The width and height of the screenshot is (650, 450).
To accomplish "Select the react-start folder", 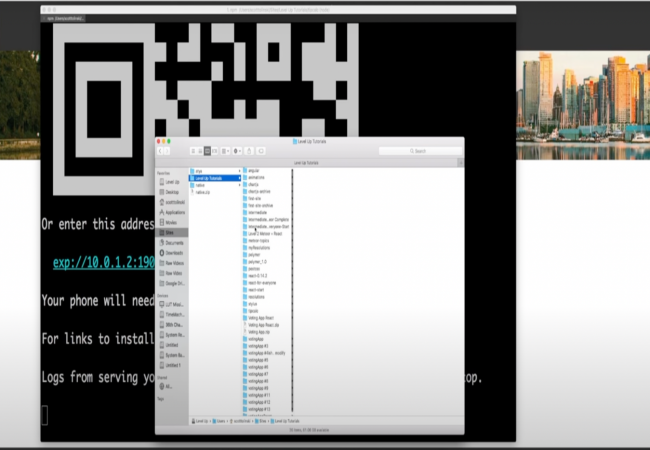I will [254, 290].
